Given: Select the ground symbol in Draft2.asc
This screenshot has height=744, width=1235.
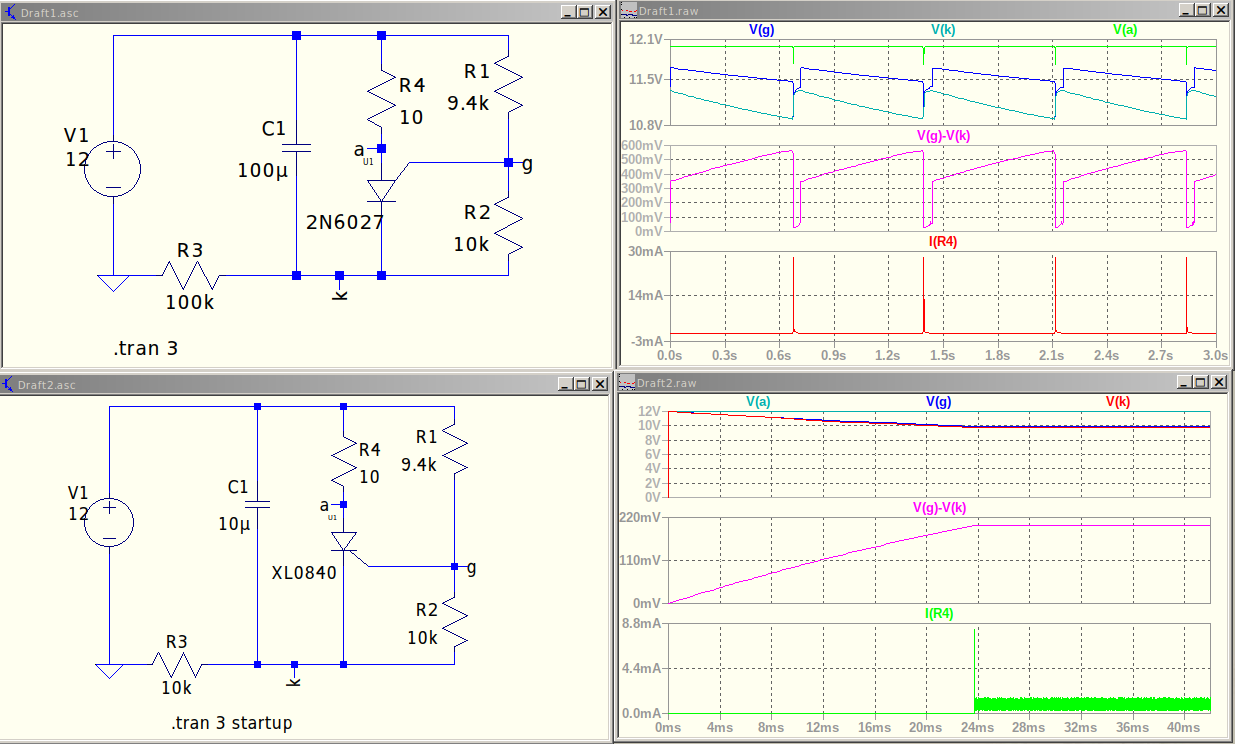Looking at the screenshot, I should click(x=108, y=671).
